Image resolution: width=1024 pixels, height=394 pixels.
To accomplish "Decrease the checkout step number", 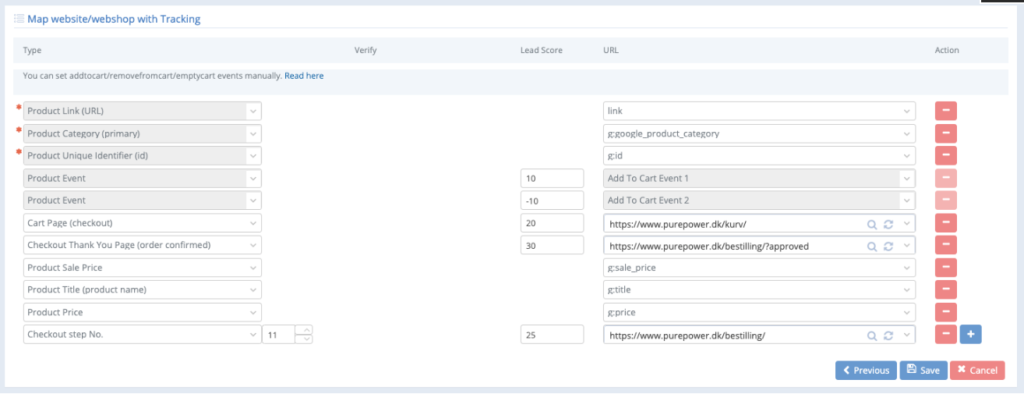I will 304,339.
